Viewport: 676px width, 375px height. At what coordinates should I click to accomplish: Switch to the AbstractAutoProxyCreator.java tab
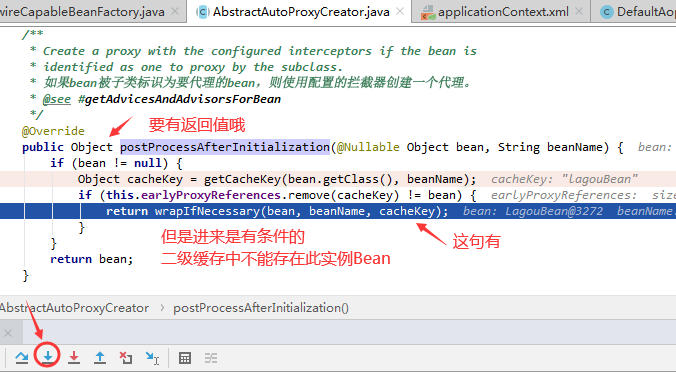pyautogui.click(x=301, y=12)
